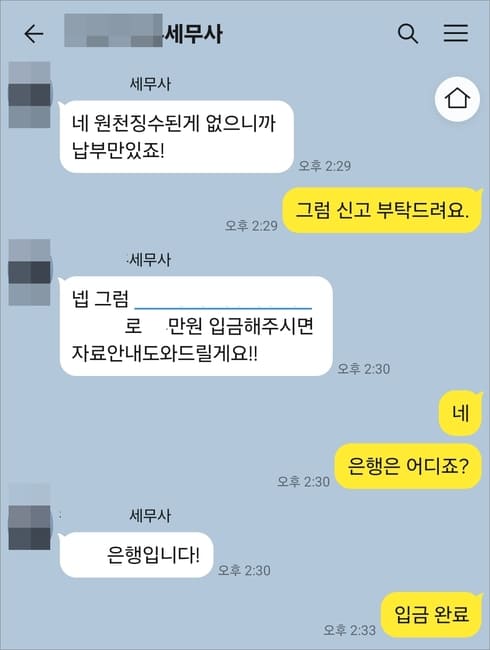Screen dimensions: 490x650
Task: Tap sender name 세무사 above 은행입니다 message
Action: click(x=150, y=515)
